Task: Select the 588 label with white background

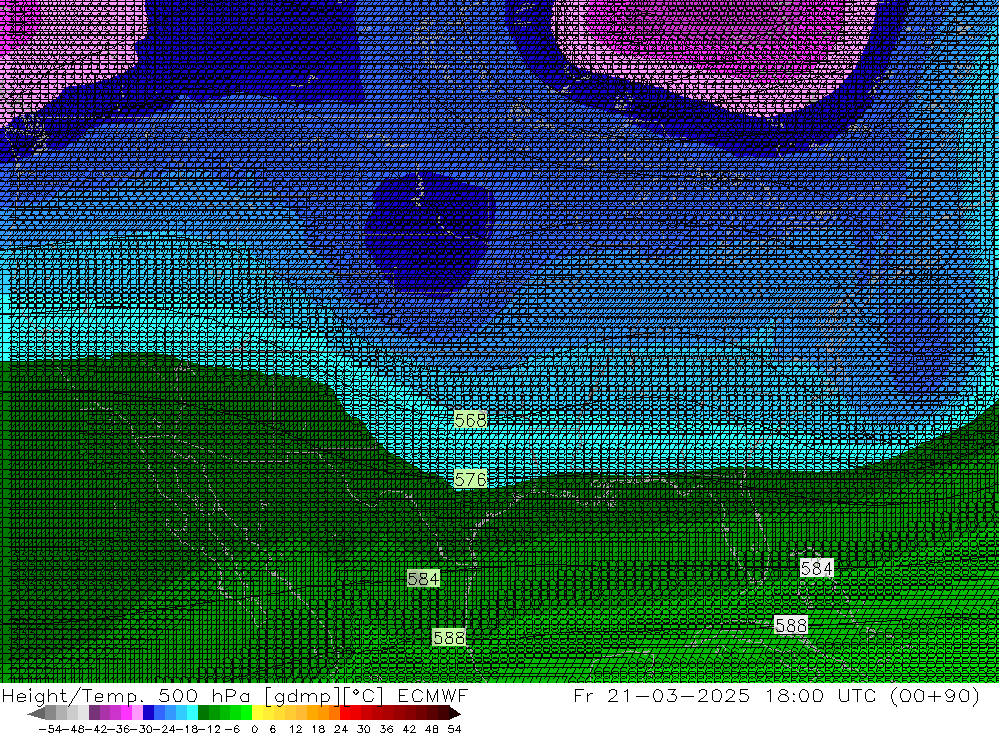Action: [791, 625]
